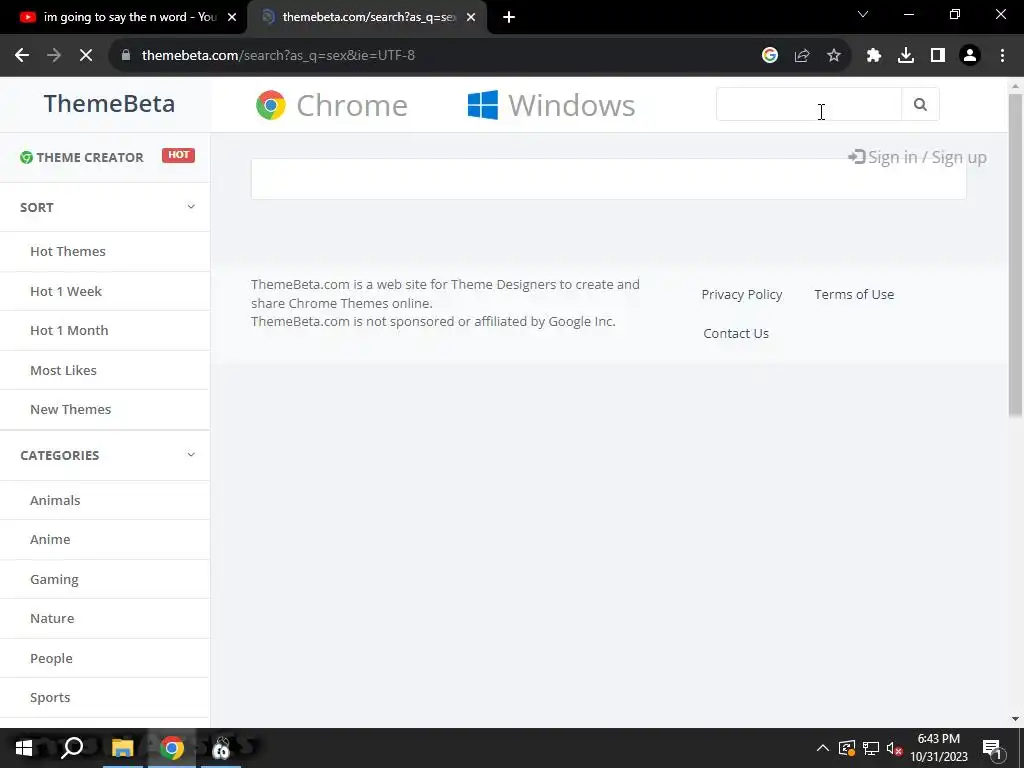1024x768 pixels.
Task: Open the THEME CREATOR link
Action: [x=90, y=157]
